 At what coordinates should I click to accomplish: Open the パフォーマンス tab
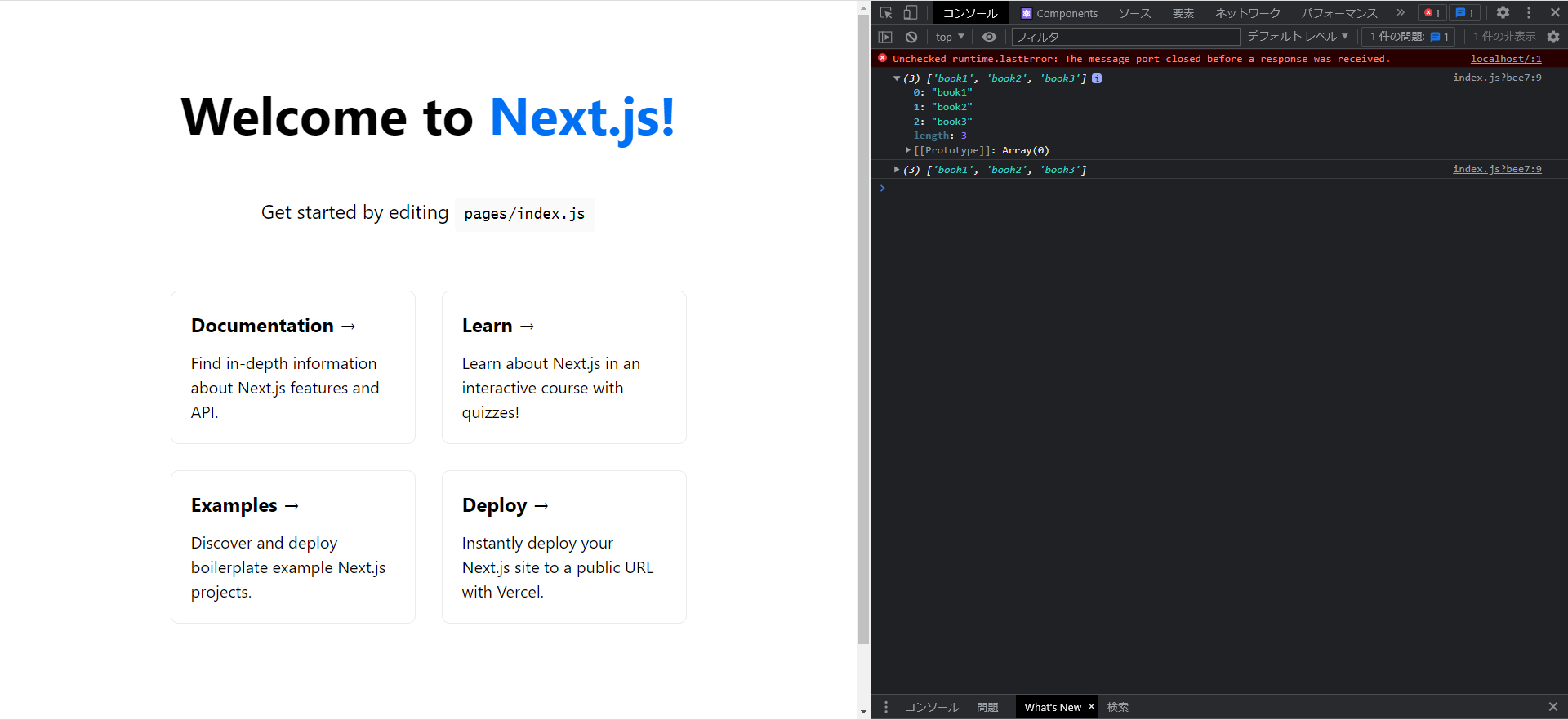(x=1339, y=13)
